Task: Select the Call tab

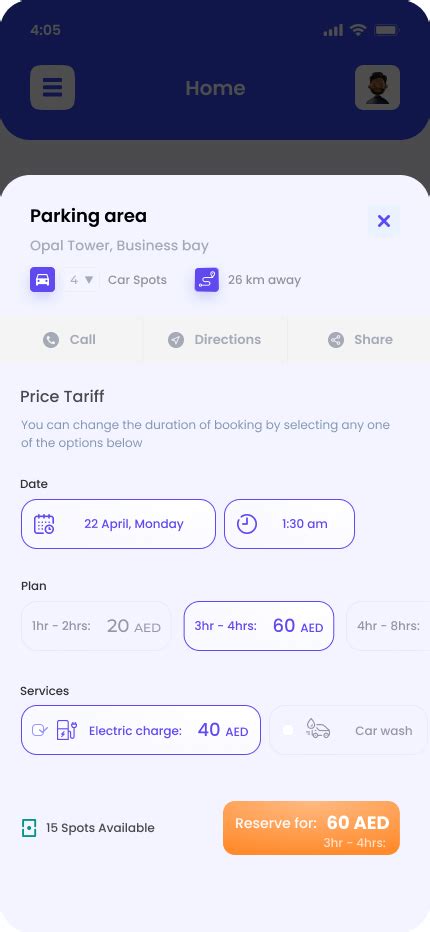Action: pyautogui.click(x=71, y=339)
